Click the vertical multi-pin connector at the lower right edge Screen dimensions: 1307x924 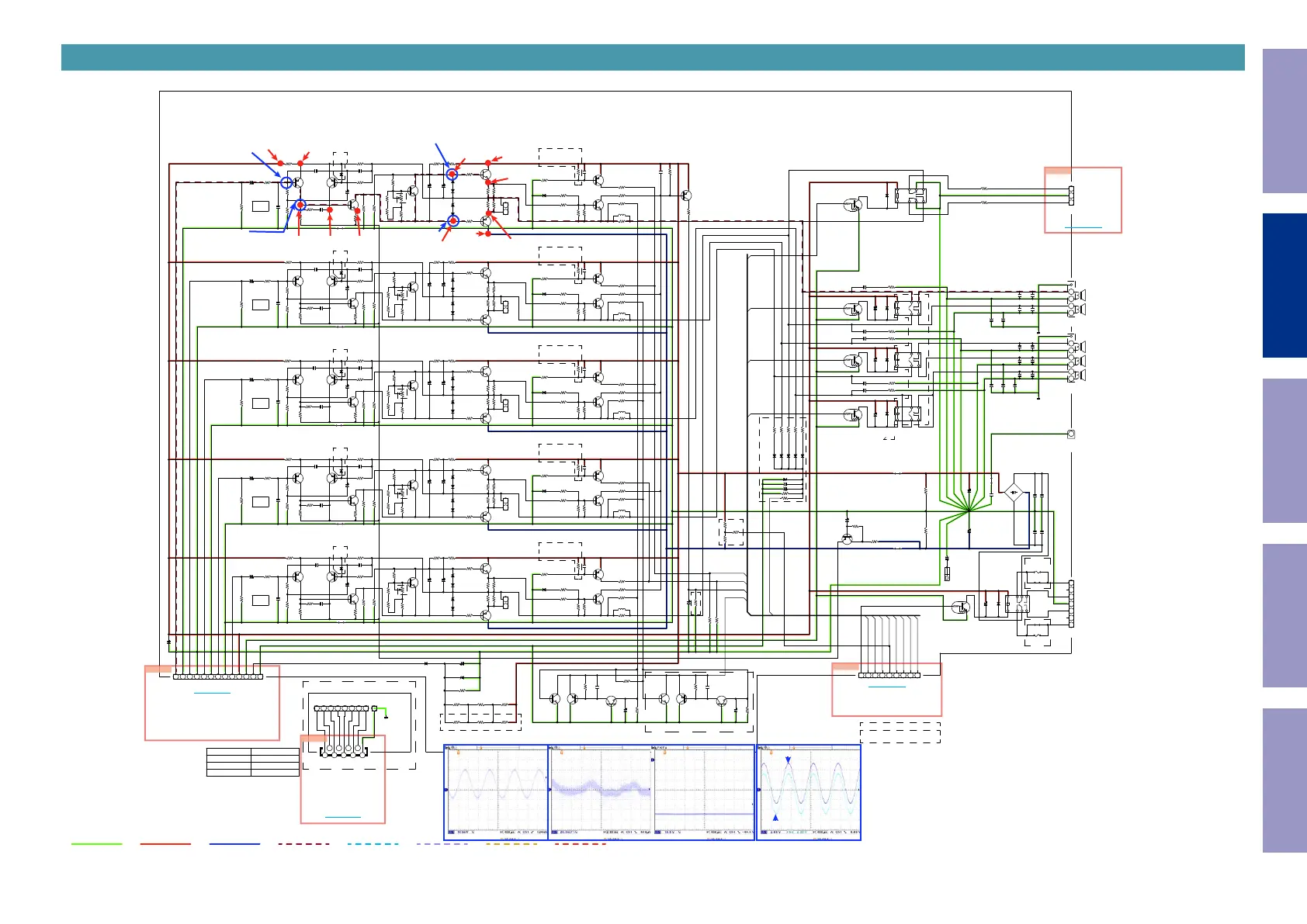click(x=1071, y=604)
